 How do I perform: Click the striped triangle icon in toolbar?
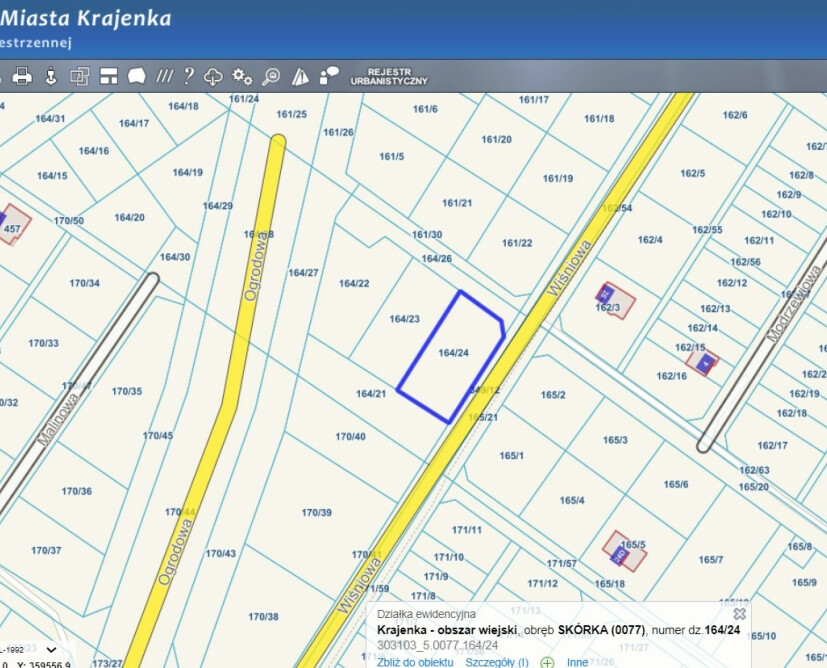point(300,76)
